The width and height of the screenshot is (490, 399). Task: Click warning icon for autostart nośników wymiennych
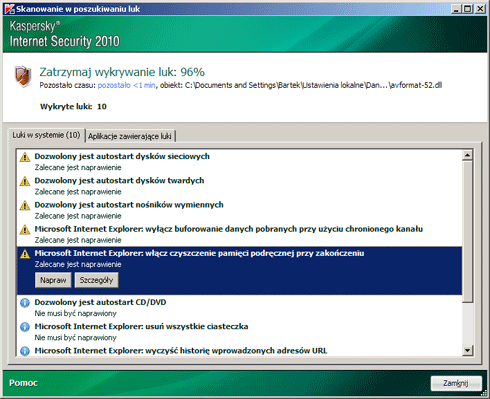[x=25, y=205]
